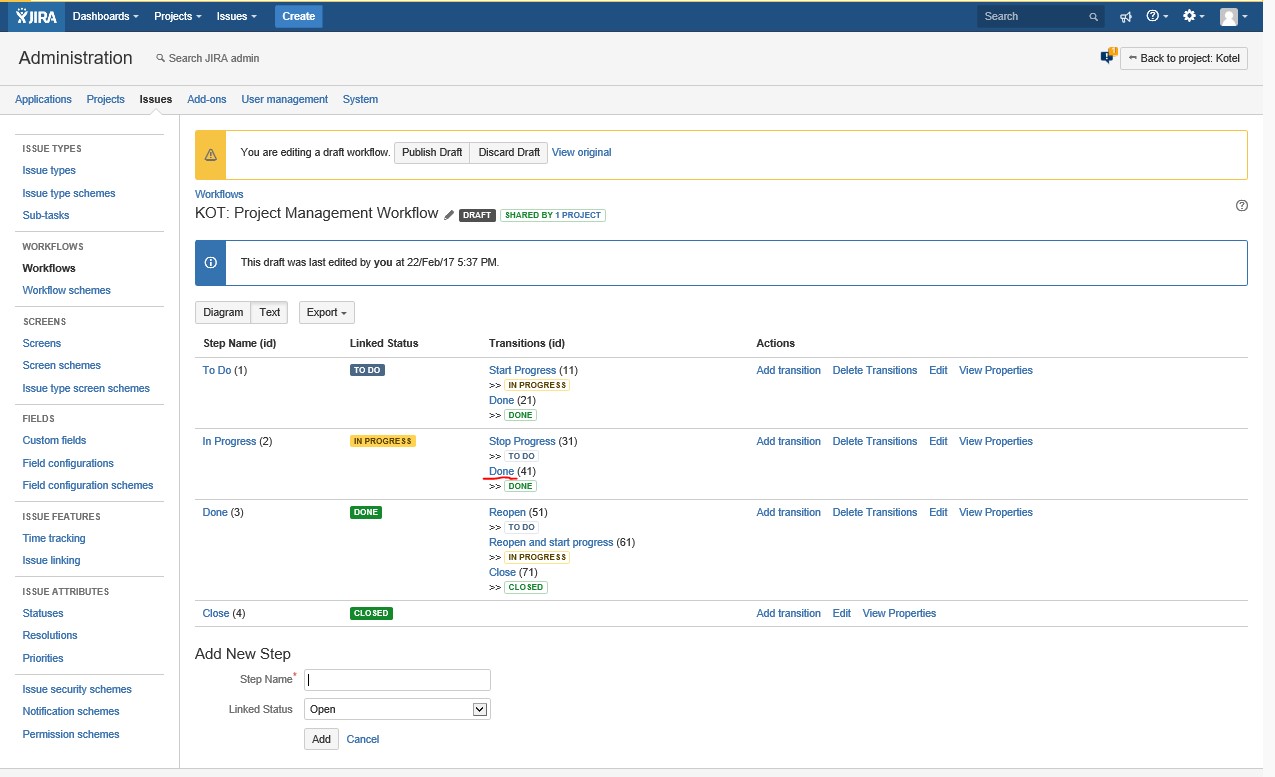Viewport: 1275px width, 777px height.
Task: Expand the Dashboards menu
Action: tap(106, 16)
